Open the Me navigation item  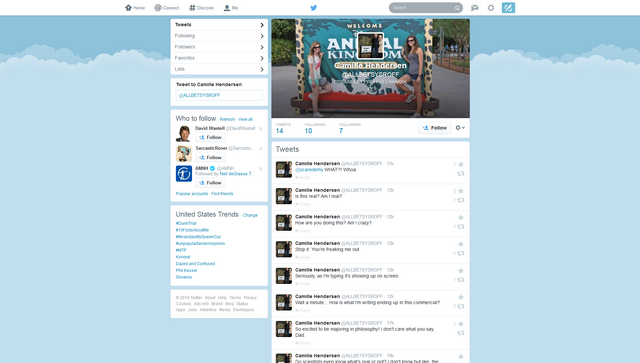tap(231, 8)
